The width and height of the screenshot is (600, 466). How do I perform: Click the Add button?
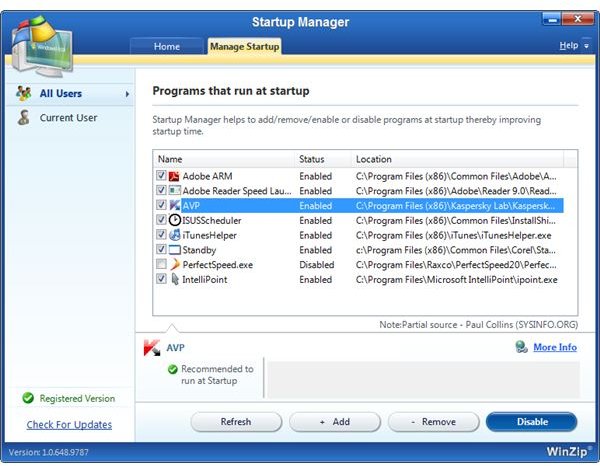(x=335, y=422)
